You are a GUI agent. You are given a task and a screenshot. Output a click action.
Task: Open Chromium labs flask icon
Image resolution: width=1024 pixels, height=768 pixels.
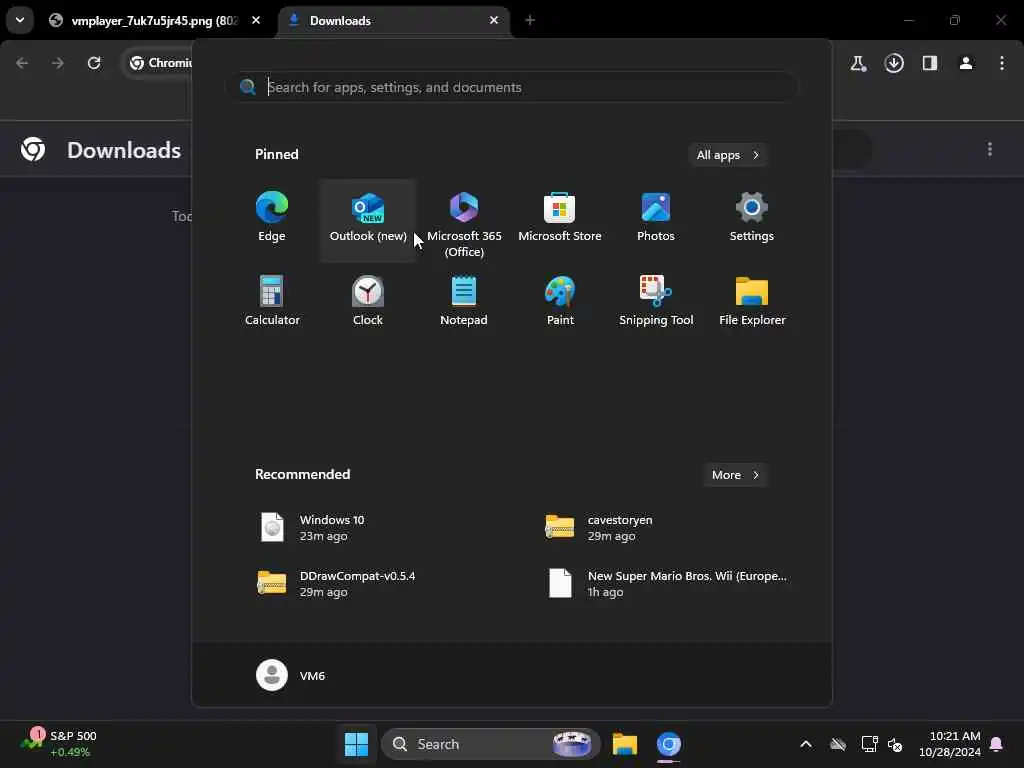pyautogui.click(x=858, y=63)
